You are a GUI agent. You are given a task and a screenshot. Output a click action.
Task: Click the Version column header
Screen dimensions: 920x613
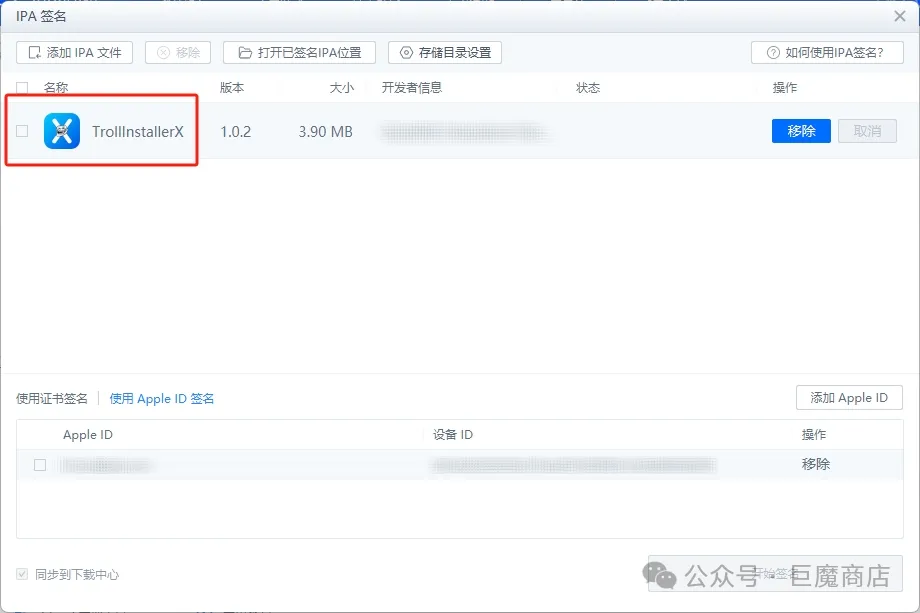[x=232, y=88]
